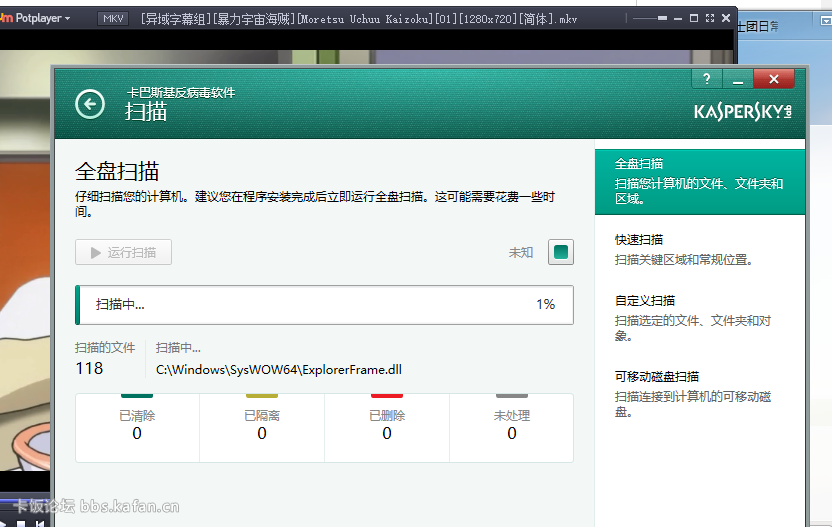
Task: Close the Potplayer window
Action: 726,19
